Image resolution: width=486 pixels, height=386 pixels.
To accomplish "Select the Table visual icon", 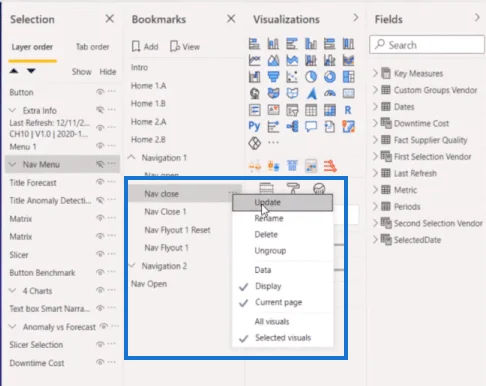I will point(311,110).
